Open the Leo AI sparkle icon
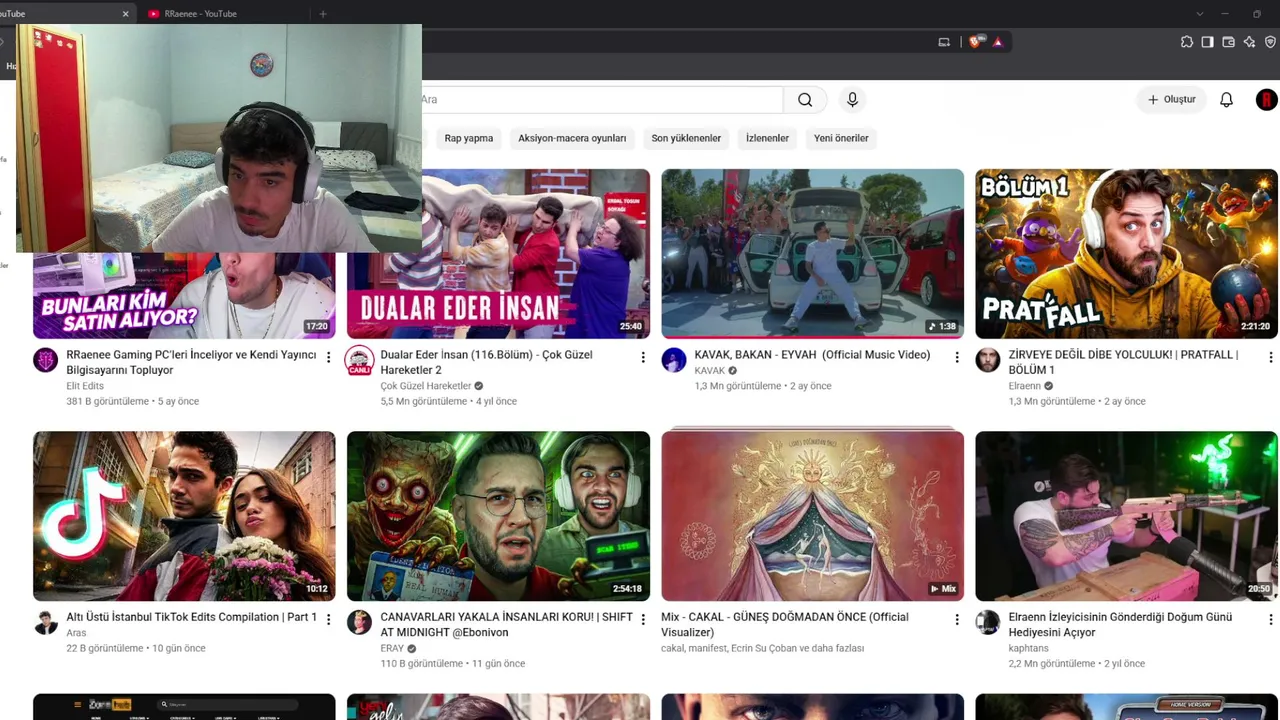Screen dimensions: 1280x720 pos(1250,42)
